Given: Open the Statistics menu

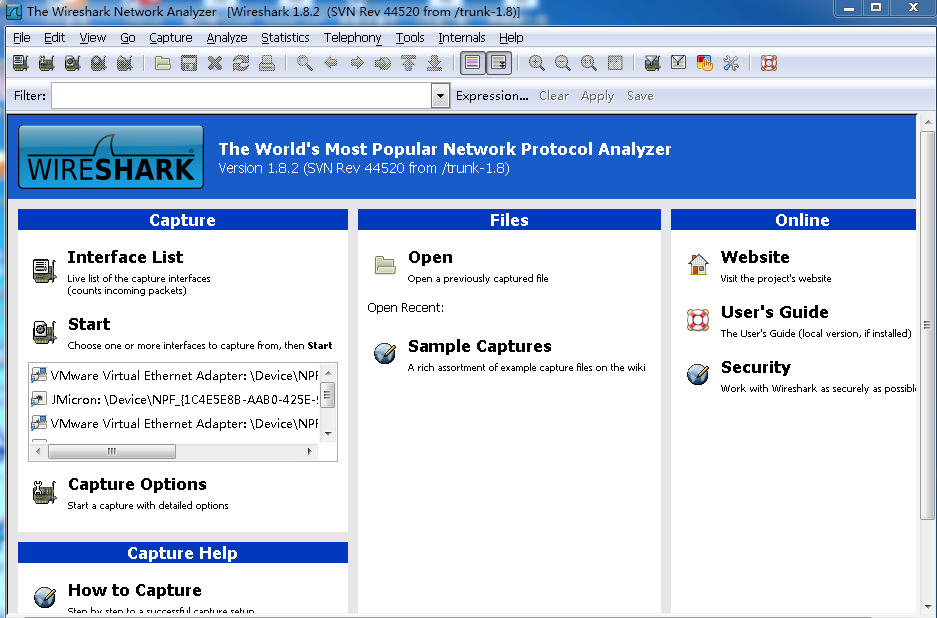Looking at the screenshot, I should (x=285, y=38).
